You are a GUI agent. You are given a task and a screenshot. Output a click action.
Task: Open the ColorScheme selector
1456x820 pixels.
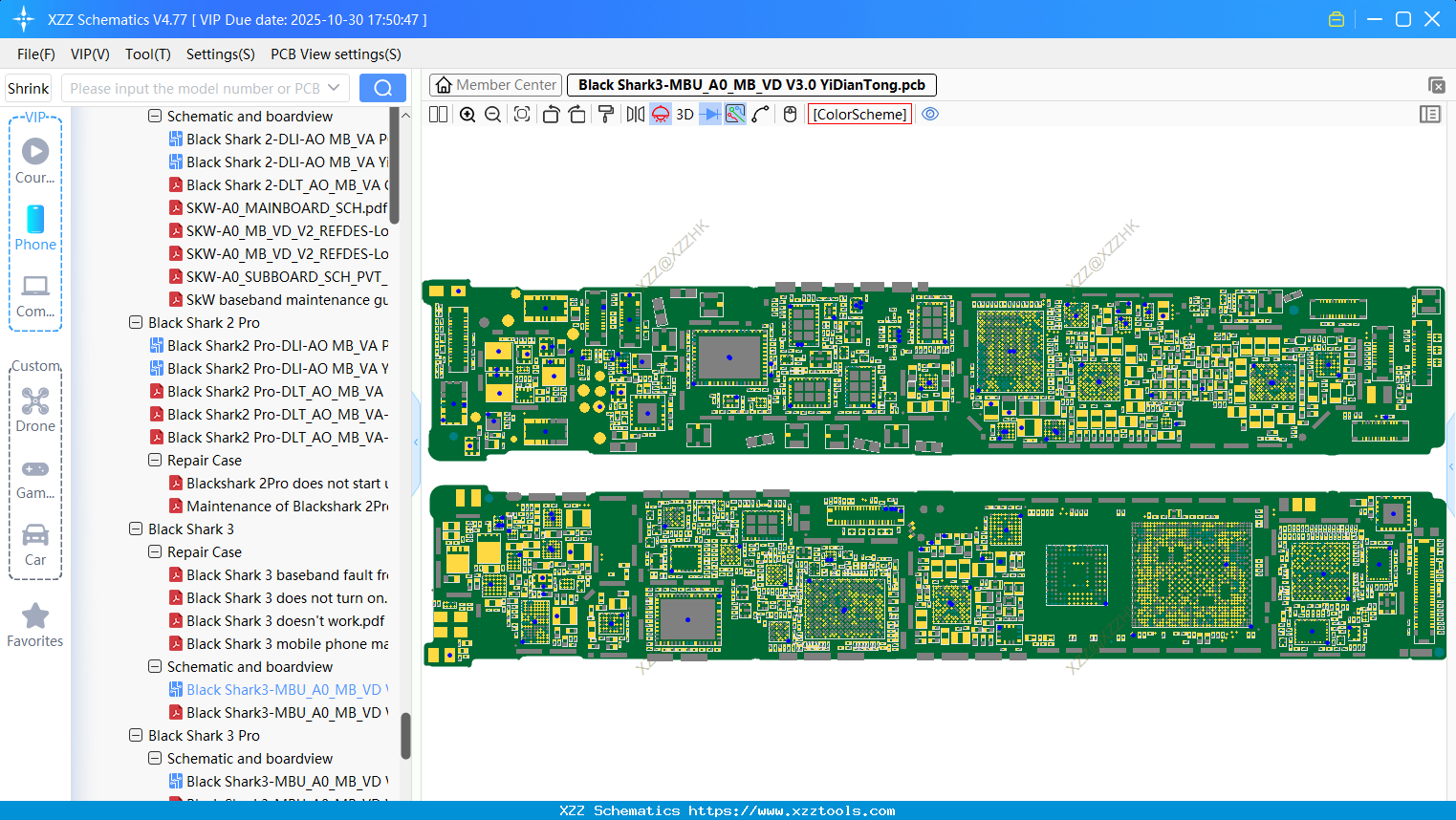(x=858, y=114)
